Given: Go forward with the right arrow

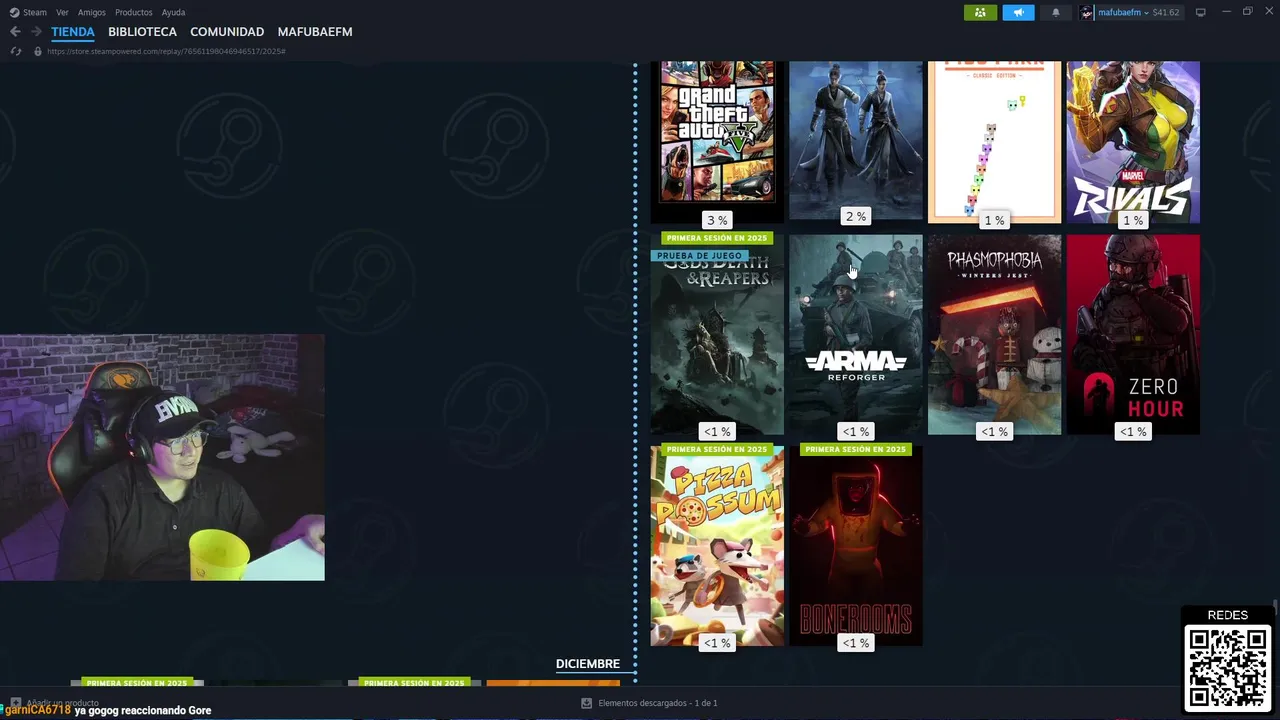Looking at the screenshot, I should pos(36,32).
